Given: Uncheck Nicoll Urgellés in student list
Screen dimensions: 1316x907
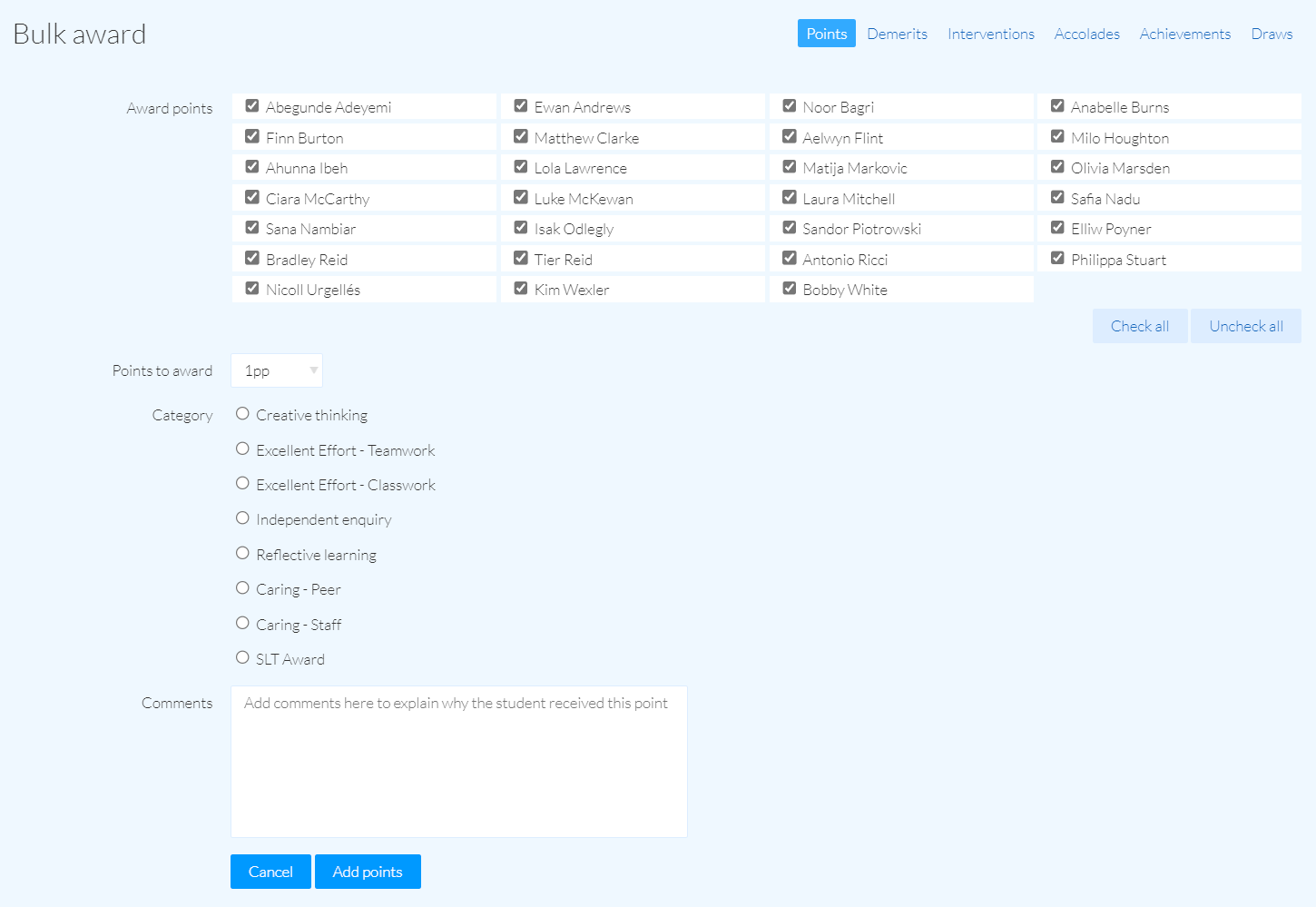Looking at the screenshot, I should [x=252, y=289].
